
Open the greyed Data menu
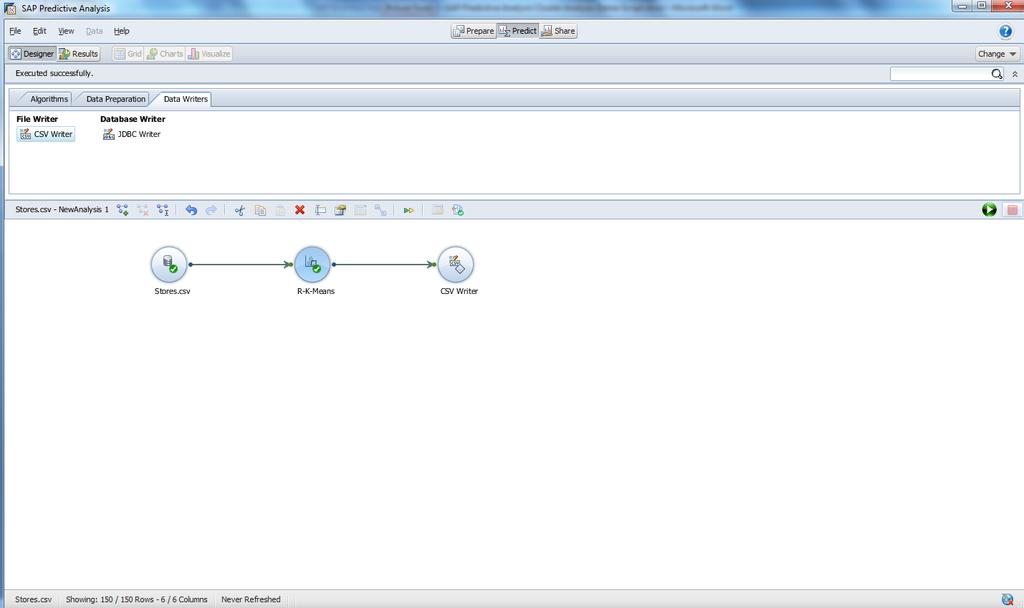pyautogui.click(x=94, y=31)
